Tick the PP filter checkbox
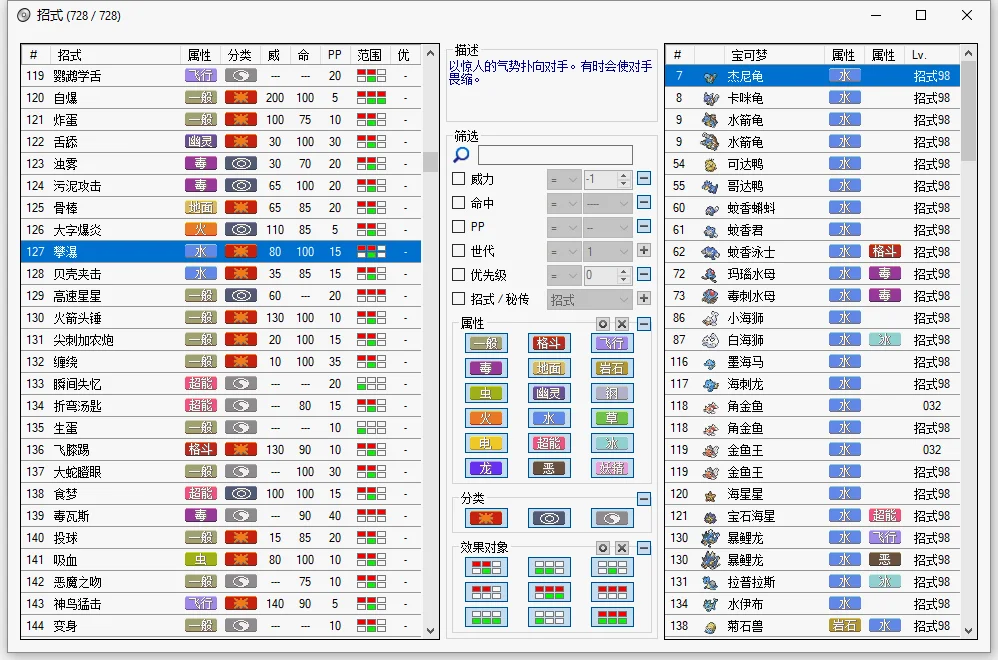Image resolution: width=998 pixels, height=660 pixels. [458, 226]
